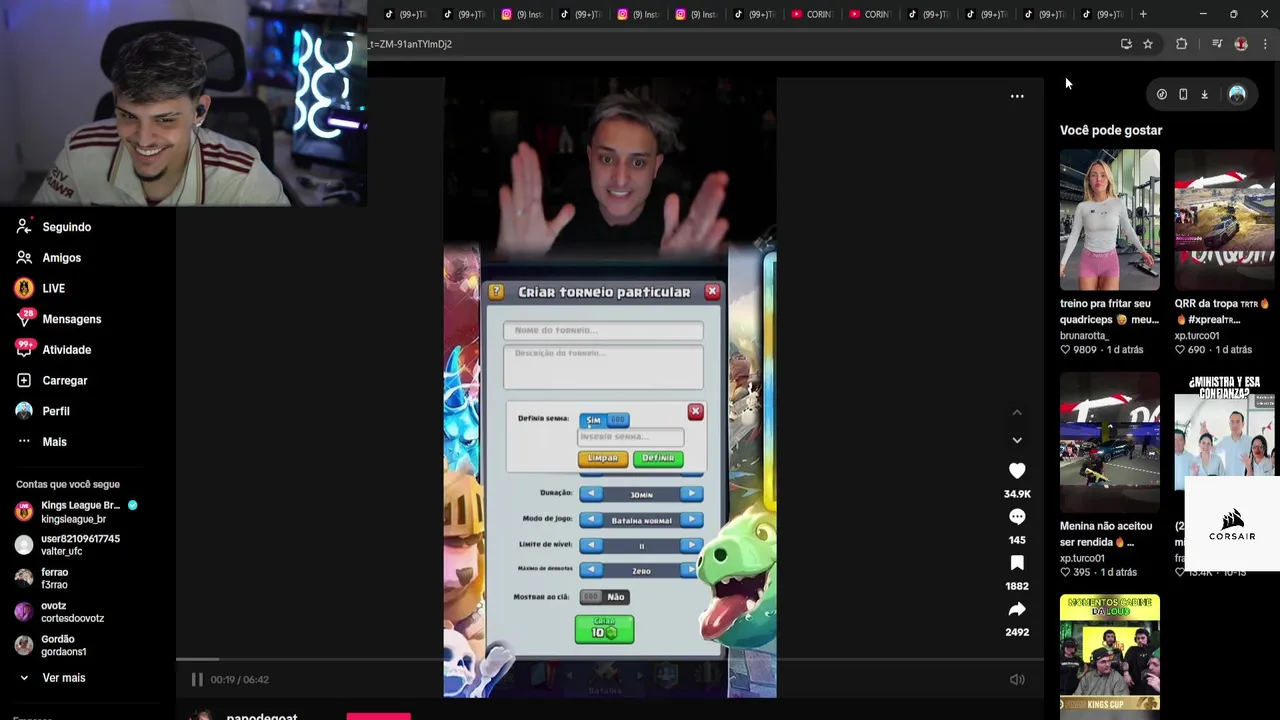Image resolution: width=1280 pixels, height=720 pixels.
Task: Click Carregar to upload a video
Action: pyautogui.click(x=52, y=381)
